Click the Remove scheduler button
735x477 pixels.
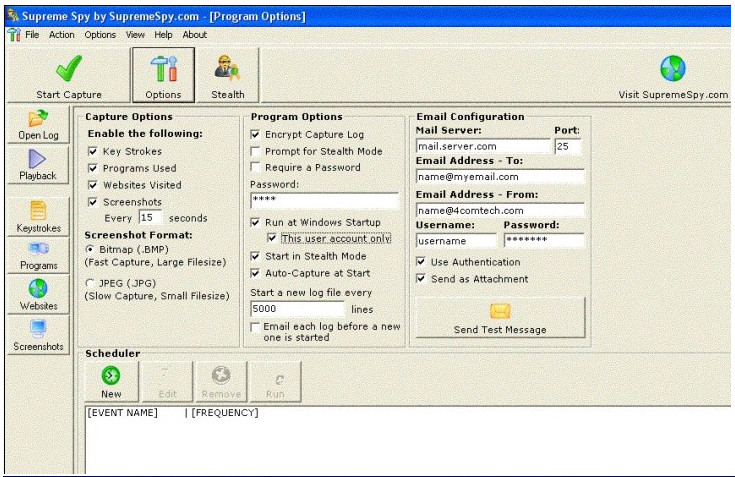pos(221,382)
